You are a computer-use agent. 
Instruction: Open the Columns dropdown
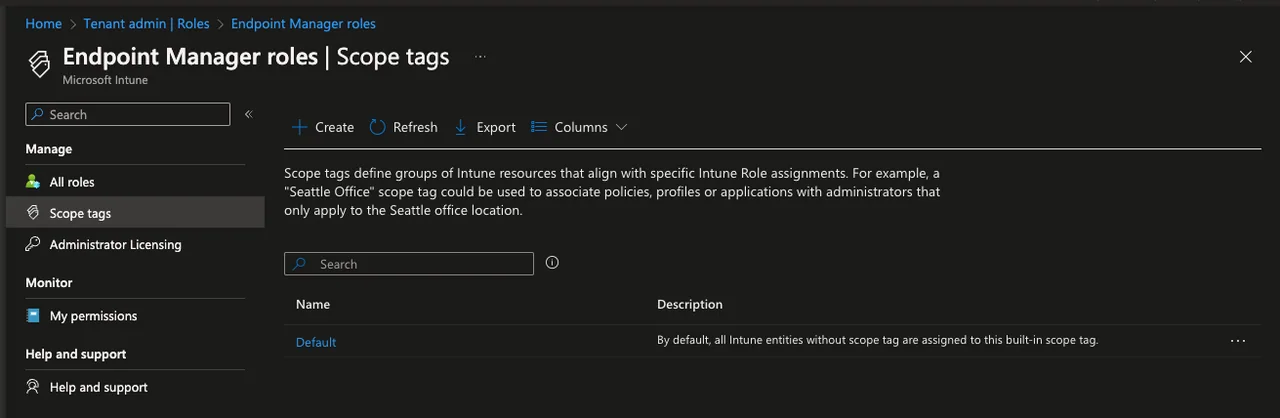pos(579,127)
